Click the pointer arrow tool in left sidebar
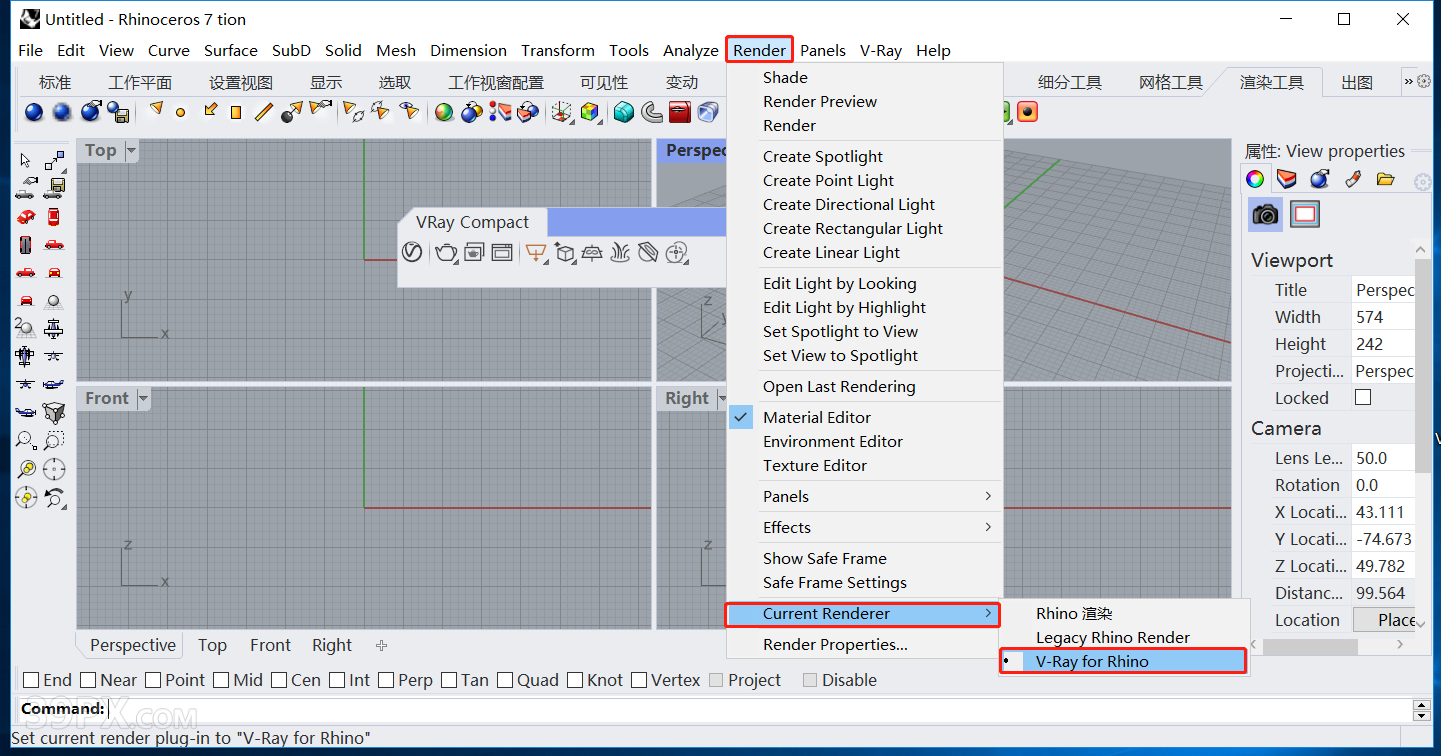The width and height of the screenshot is (1441, 756). [25, 161]
